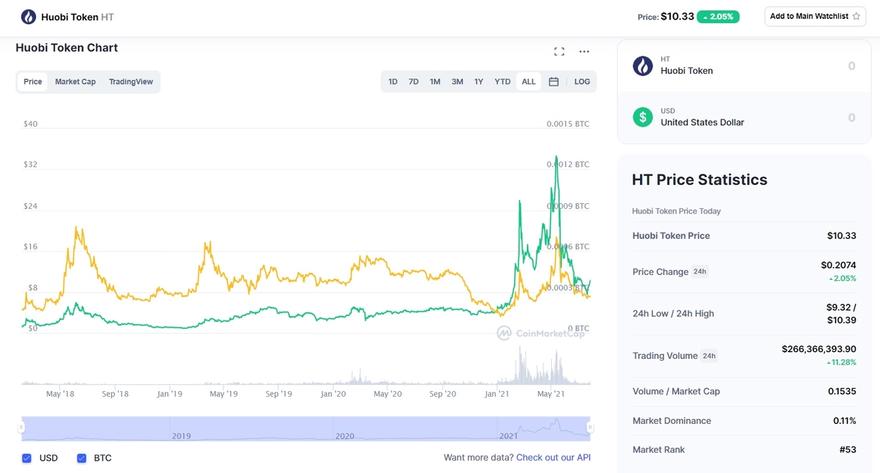
Task: Select the ALL time range
Action: pyautogui.click(x=529, y=82)
